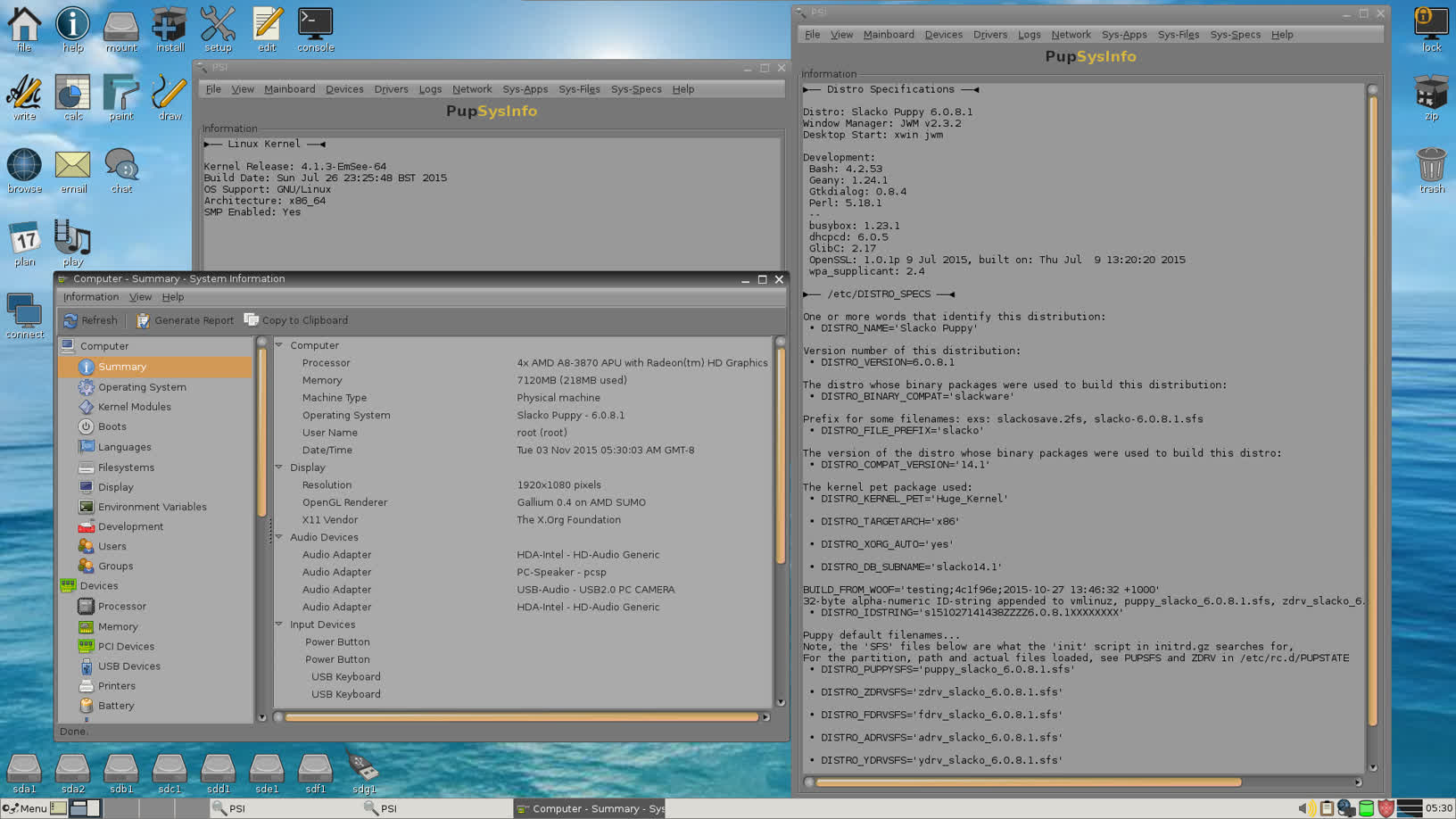Open the email desktop icon
This screenshot has width=1456, height=819.
(x=73, y=170)
